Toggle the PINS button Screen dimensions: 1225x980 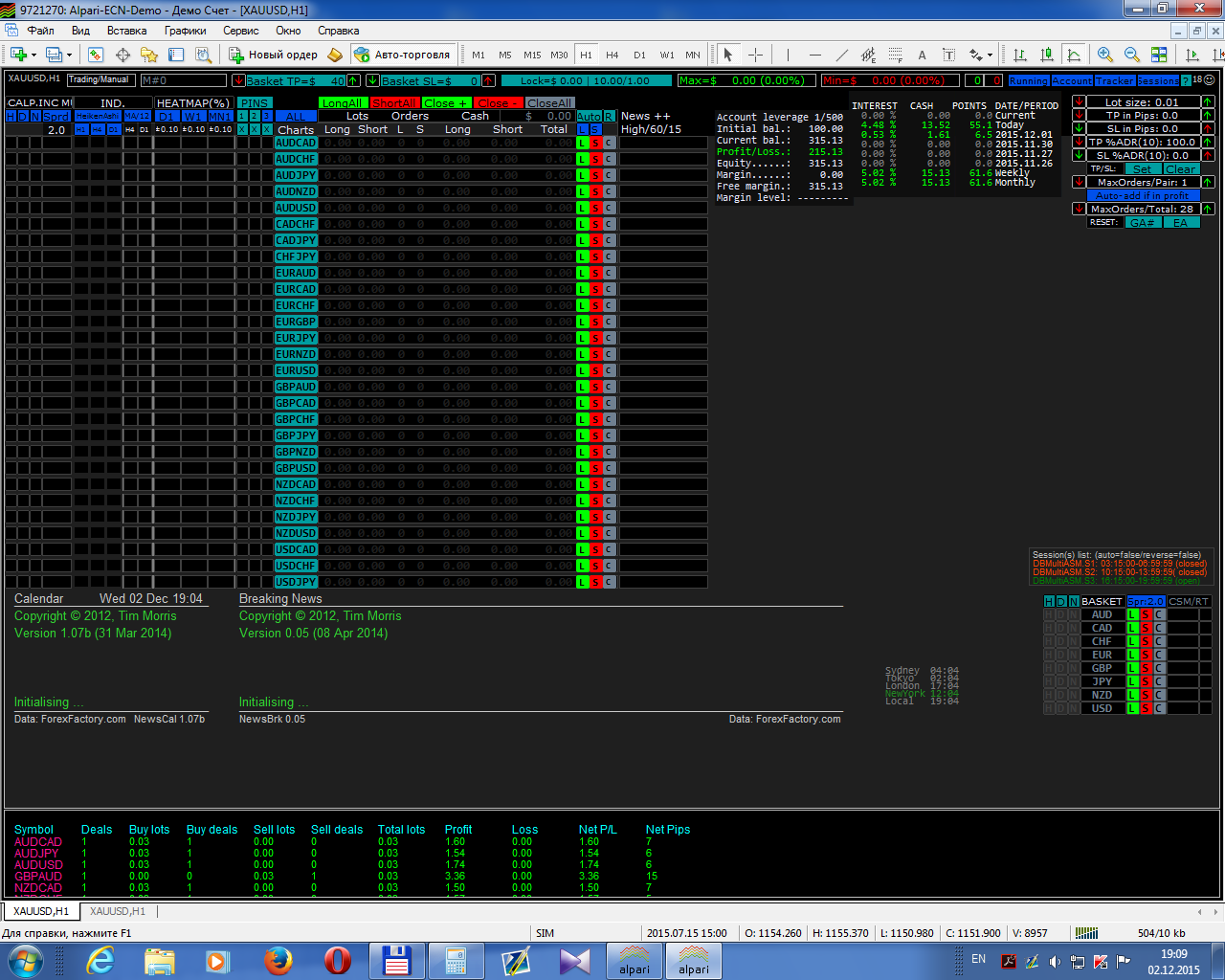[x=255, y=102]
